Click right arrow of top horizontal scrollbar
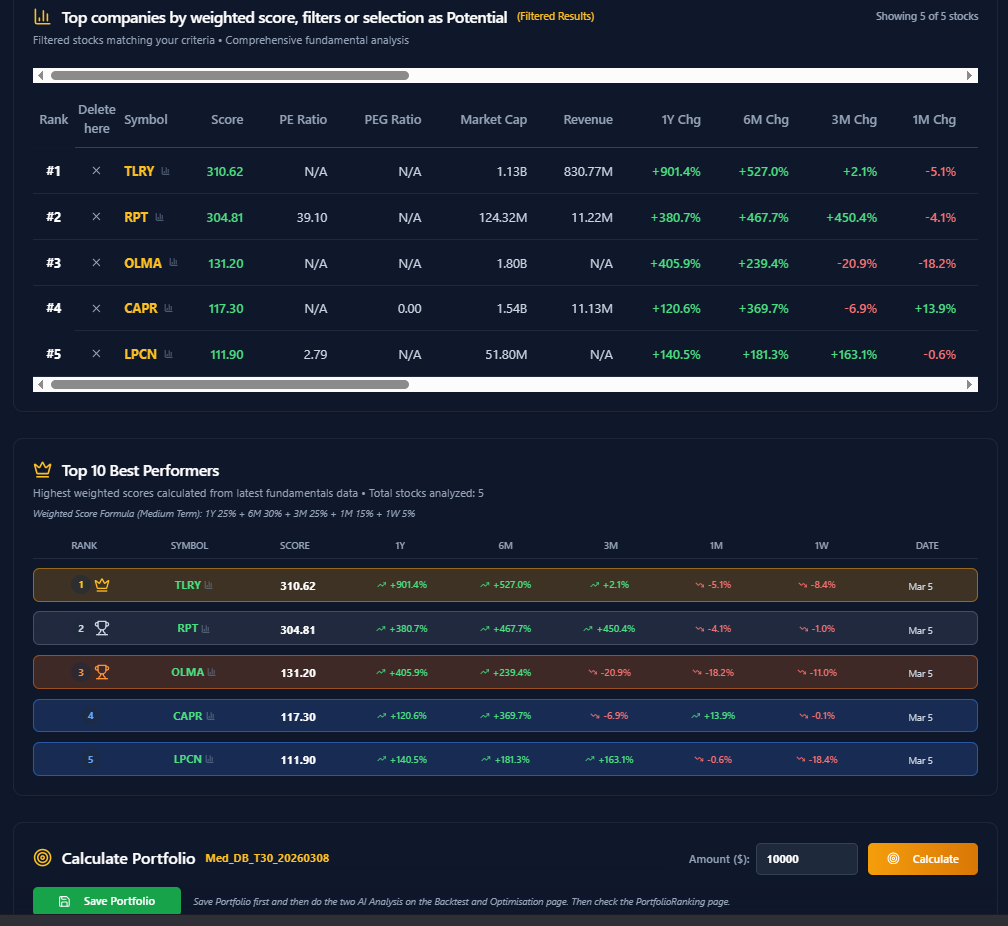The image size is (1008, 926). 969,76
